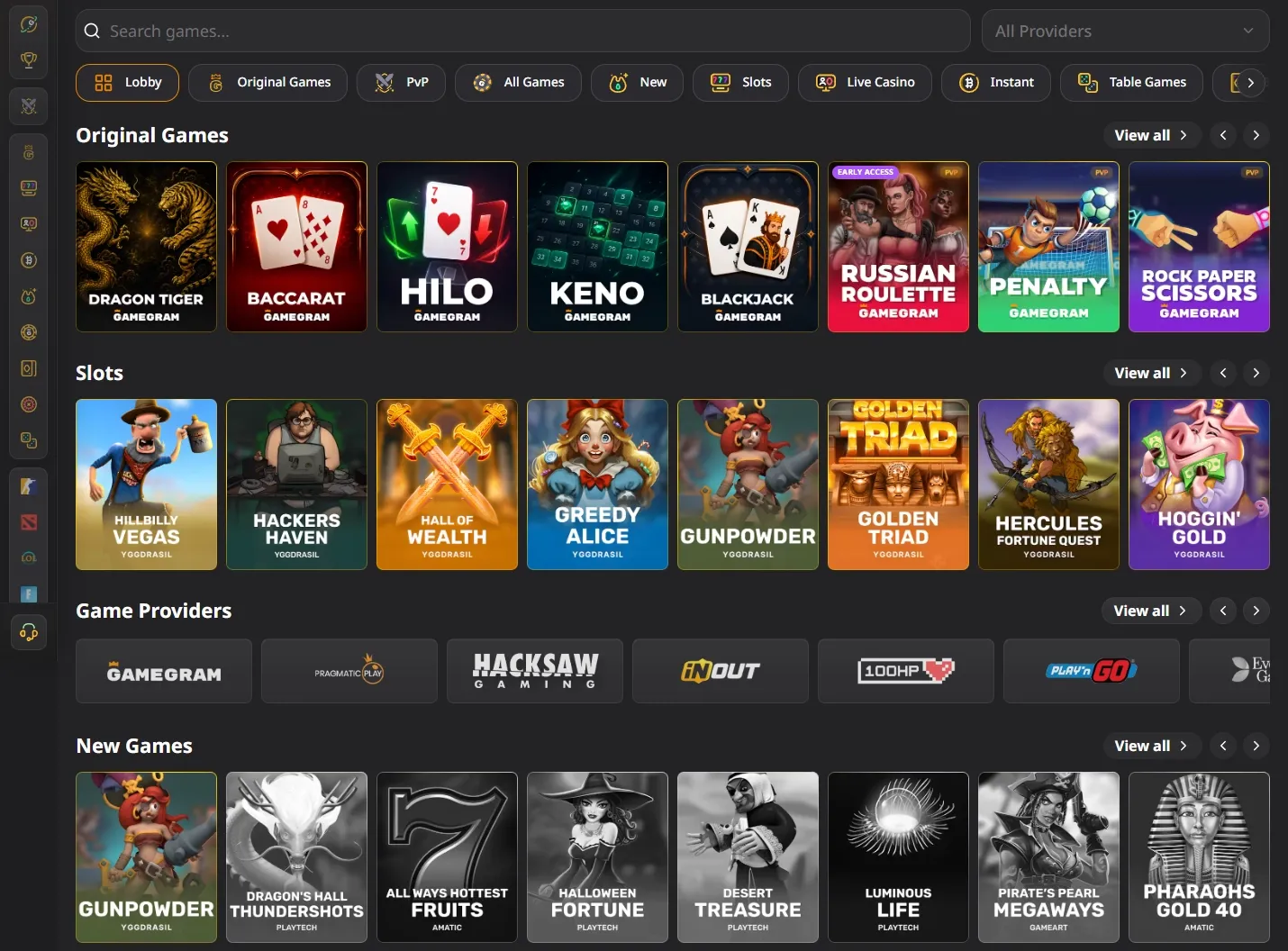
Task: Open the trophy icon in the left sidebar
Action: click(x=29, y=60)
